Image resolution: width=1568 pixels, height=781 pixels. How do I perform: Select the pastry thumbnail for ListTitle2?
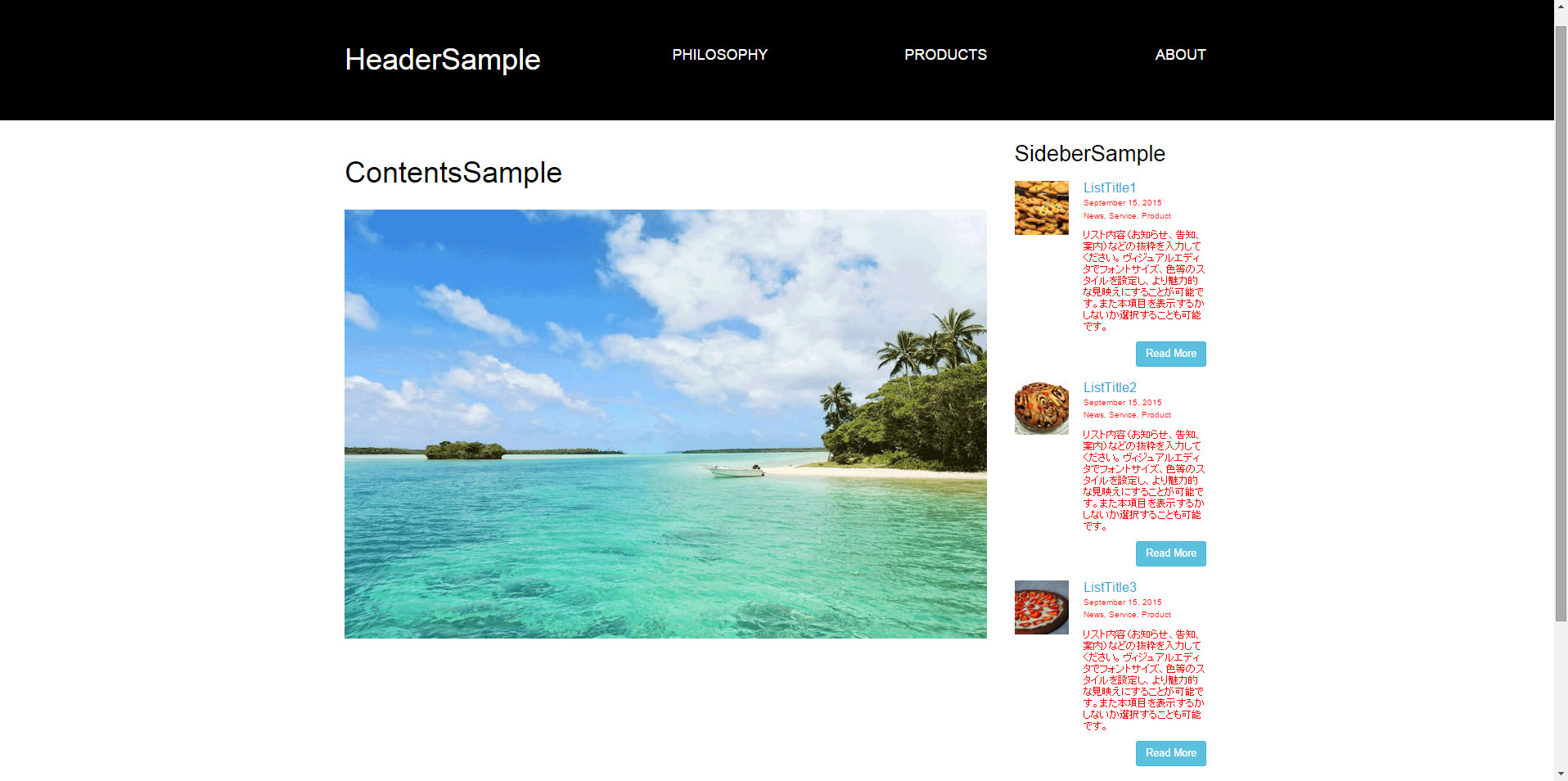pos(1042,408)
